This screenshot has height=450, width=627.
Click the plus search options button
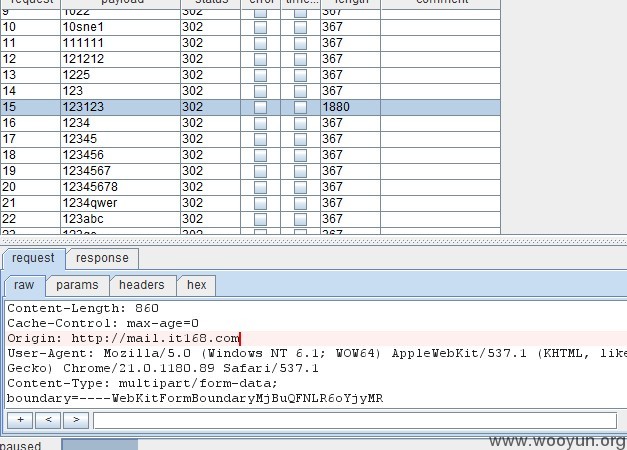pos(20,420)
